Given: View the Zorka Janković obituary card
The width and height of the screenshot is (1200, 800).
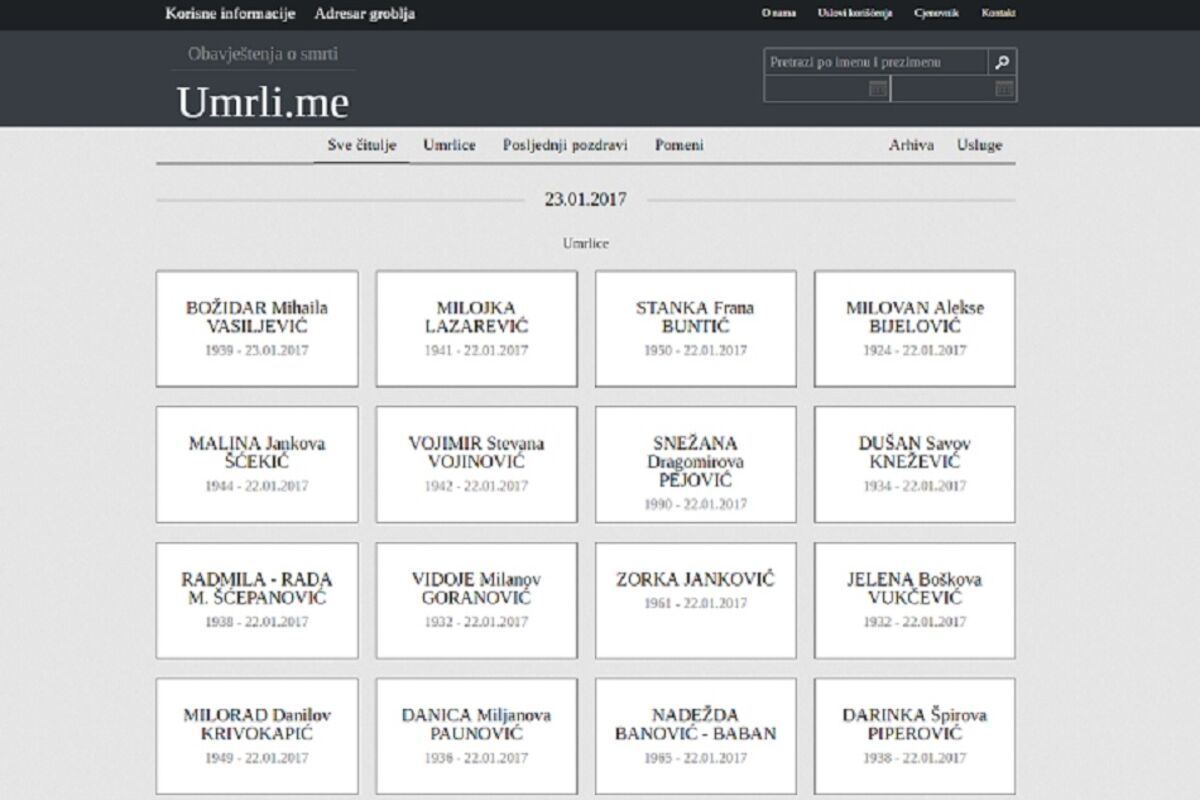Looking at the screenshot, I should 696,600.
